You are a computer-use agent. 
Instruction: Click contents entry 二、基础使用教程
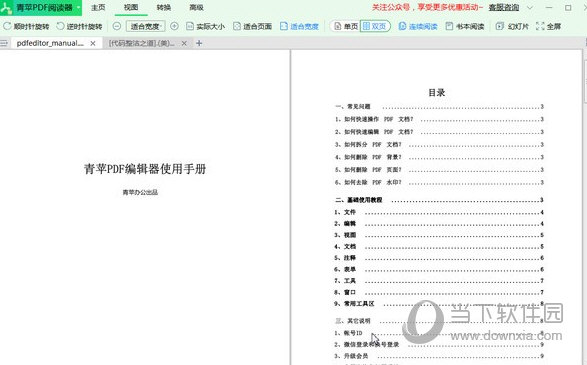tap(439, 200)
